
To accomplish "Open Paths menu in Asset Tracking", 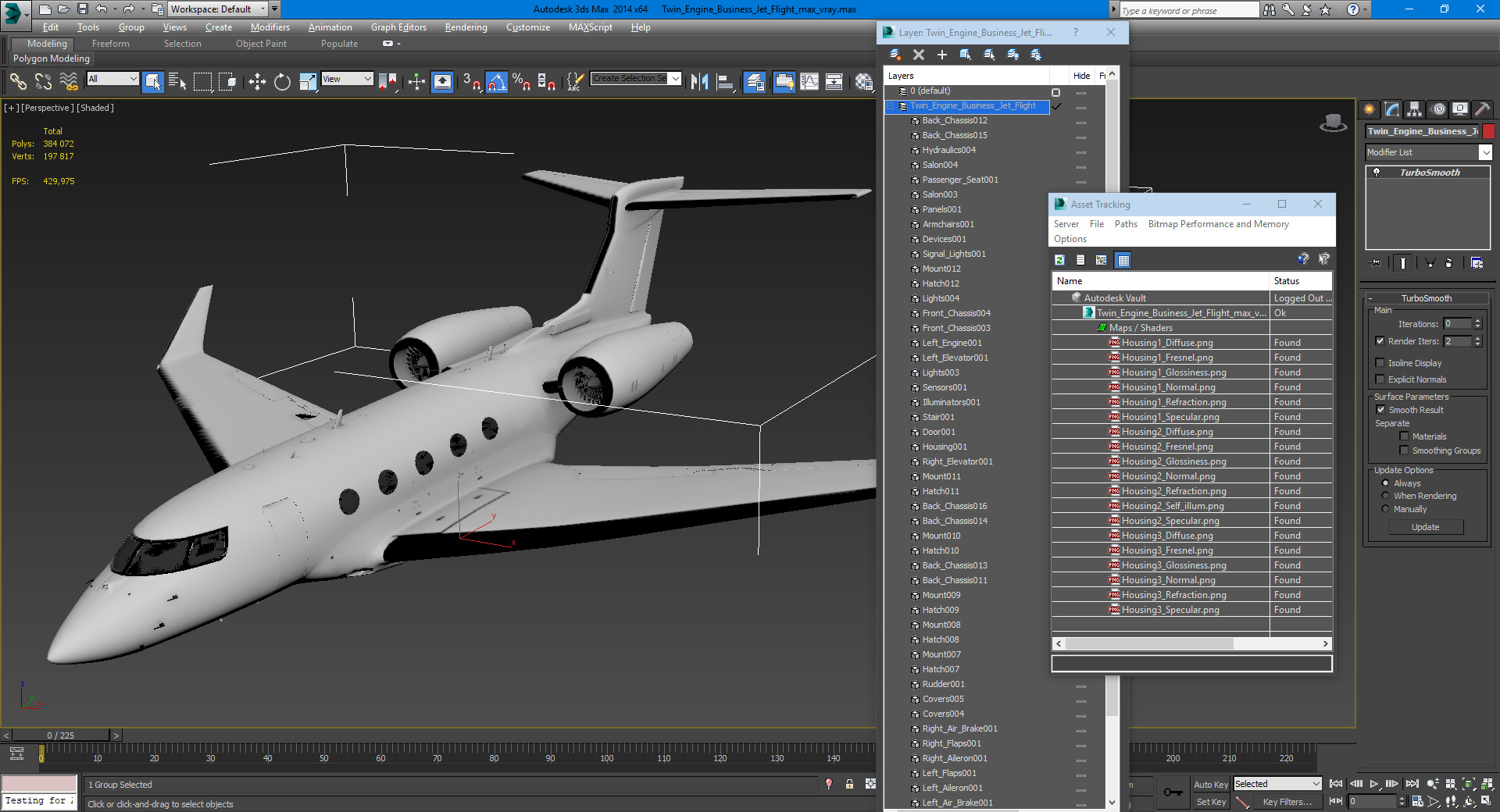I will click(x=1126, y=224).
